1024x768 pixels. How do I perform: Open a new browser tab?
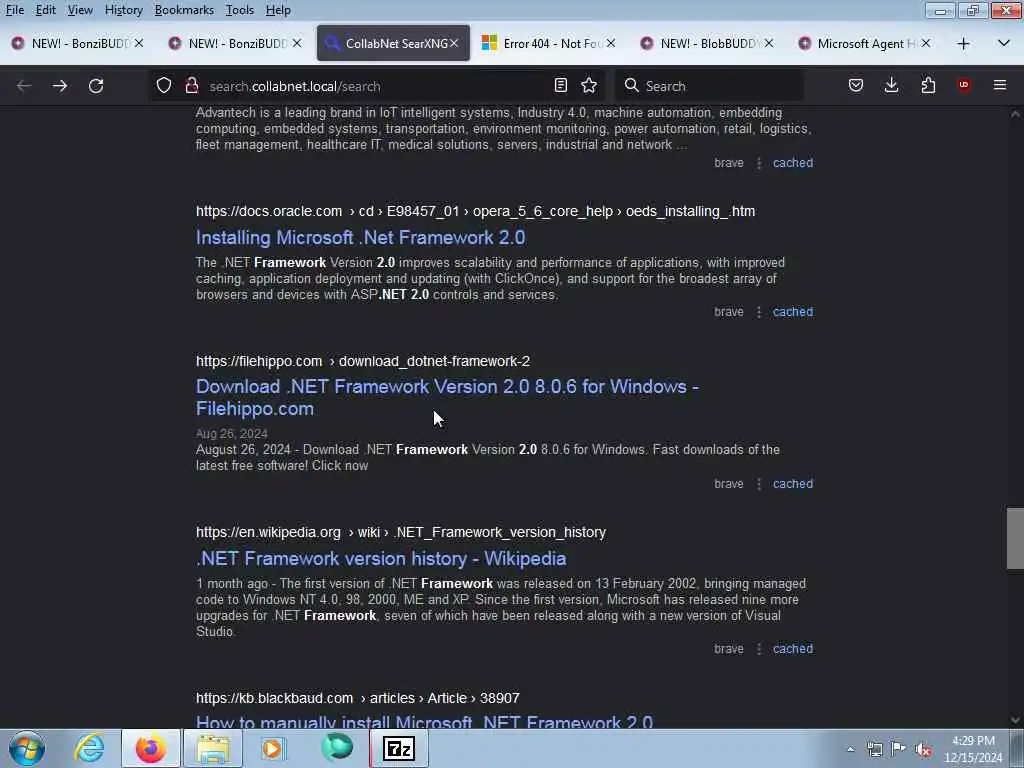[963, 44]
